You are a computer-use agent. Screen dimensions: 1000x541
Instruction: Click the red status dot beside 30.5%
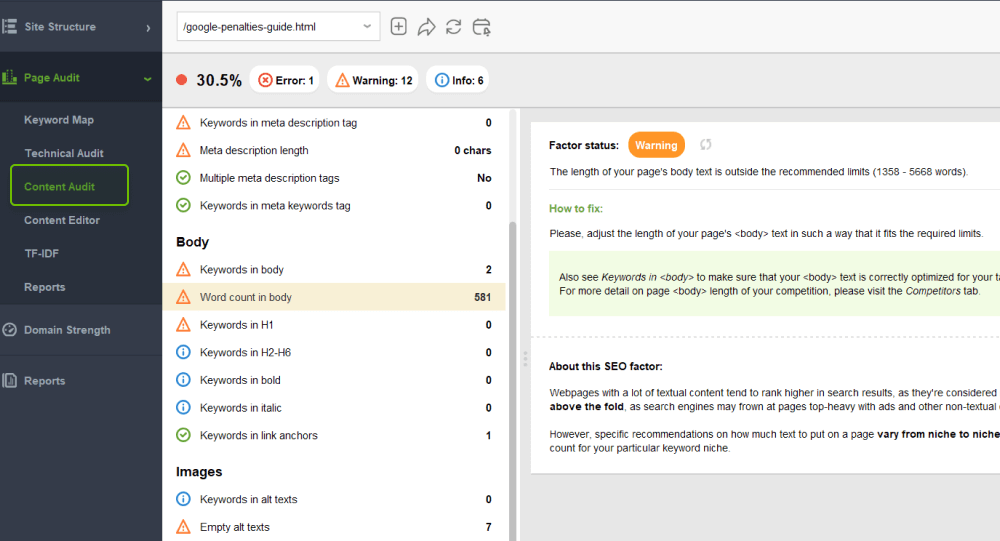click(x=182, y=80)
